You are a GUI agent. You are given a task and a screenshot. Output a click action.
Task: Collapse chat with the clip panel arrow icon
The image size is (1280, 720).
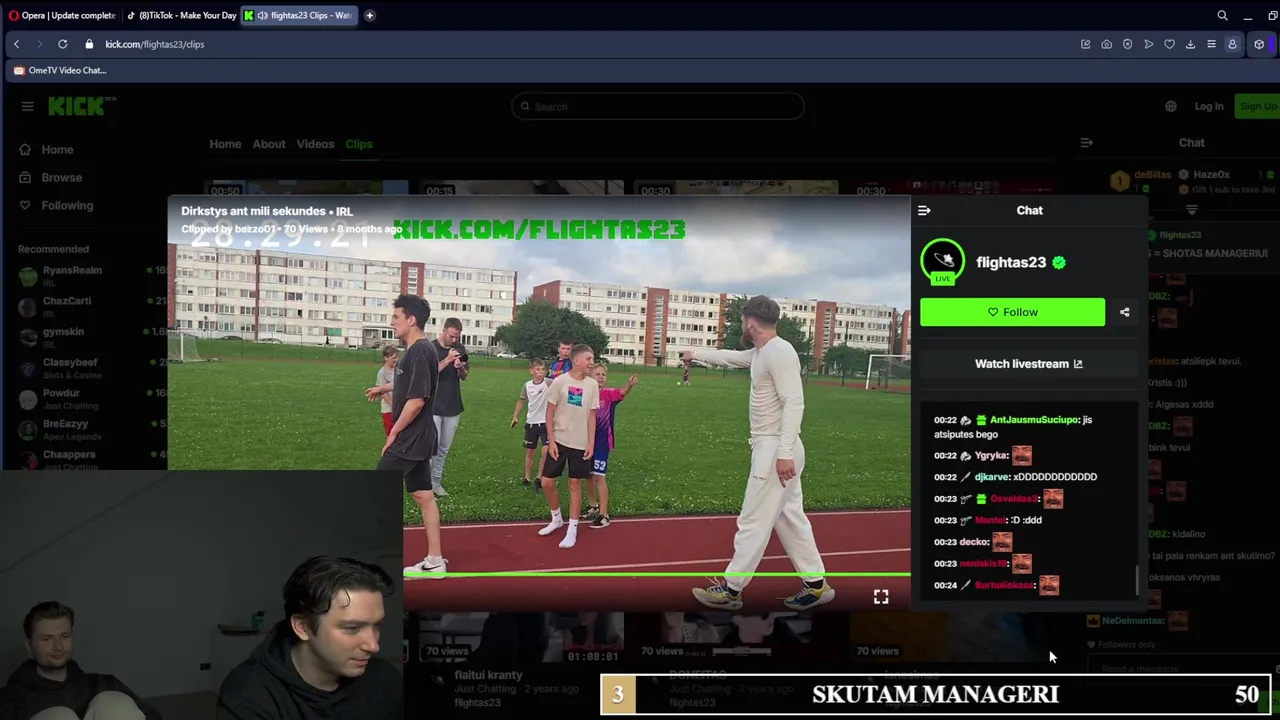924,211
